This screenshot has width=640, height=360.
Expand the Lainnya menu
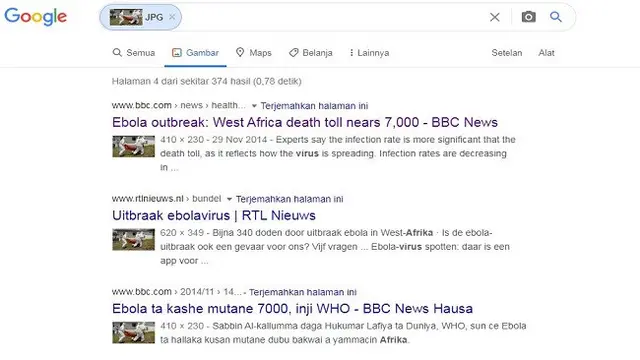369,53
